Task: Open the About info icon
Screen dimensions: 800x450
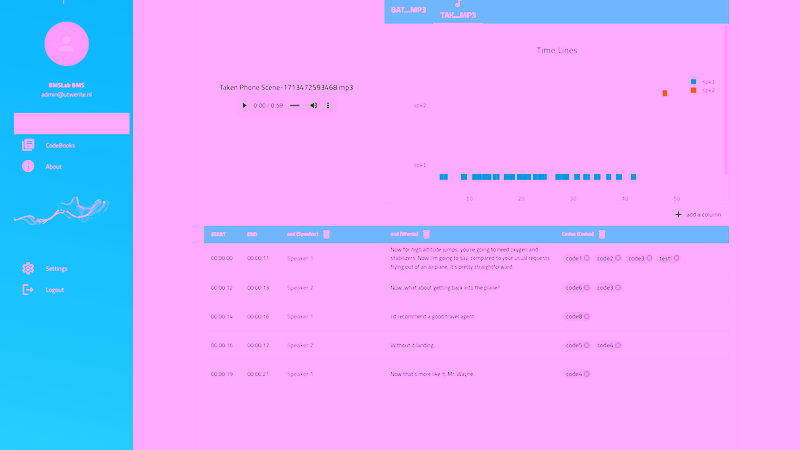Action: (28, 166)
